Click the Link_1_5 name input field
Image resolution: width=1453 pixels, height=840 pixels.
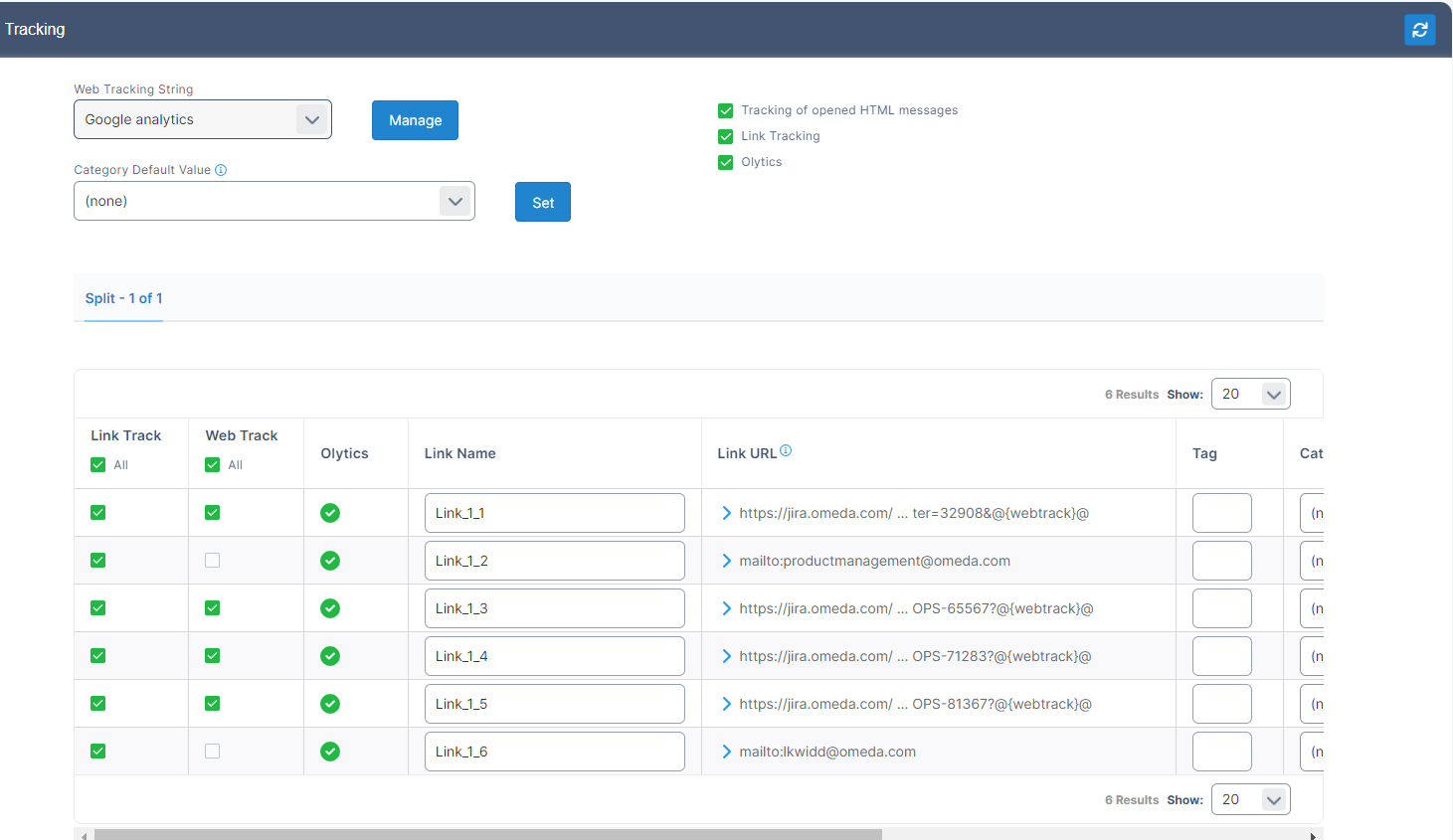point(554,704)
